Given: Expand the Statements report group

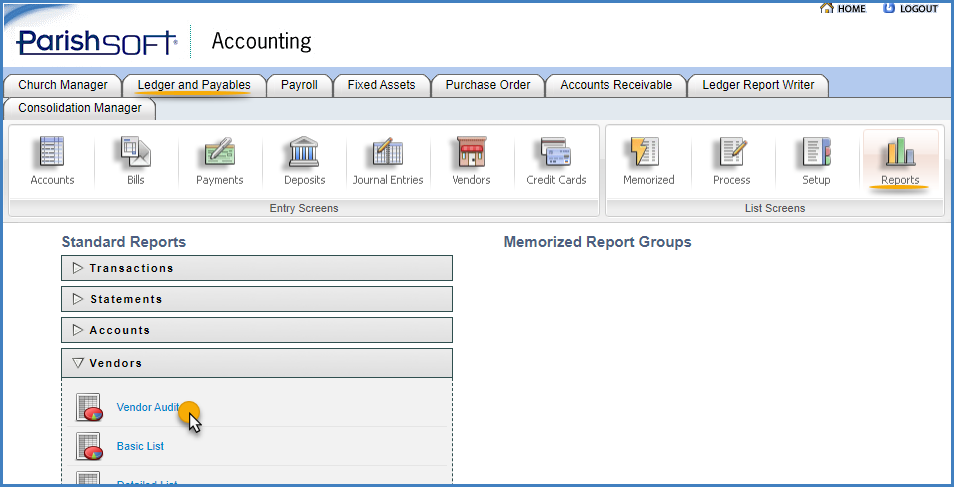Looking at the screenshot, I should (x=257, y=299).
